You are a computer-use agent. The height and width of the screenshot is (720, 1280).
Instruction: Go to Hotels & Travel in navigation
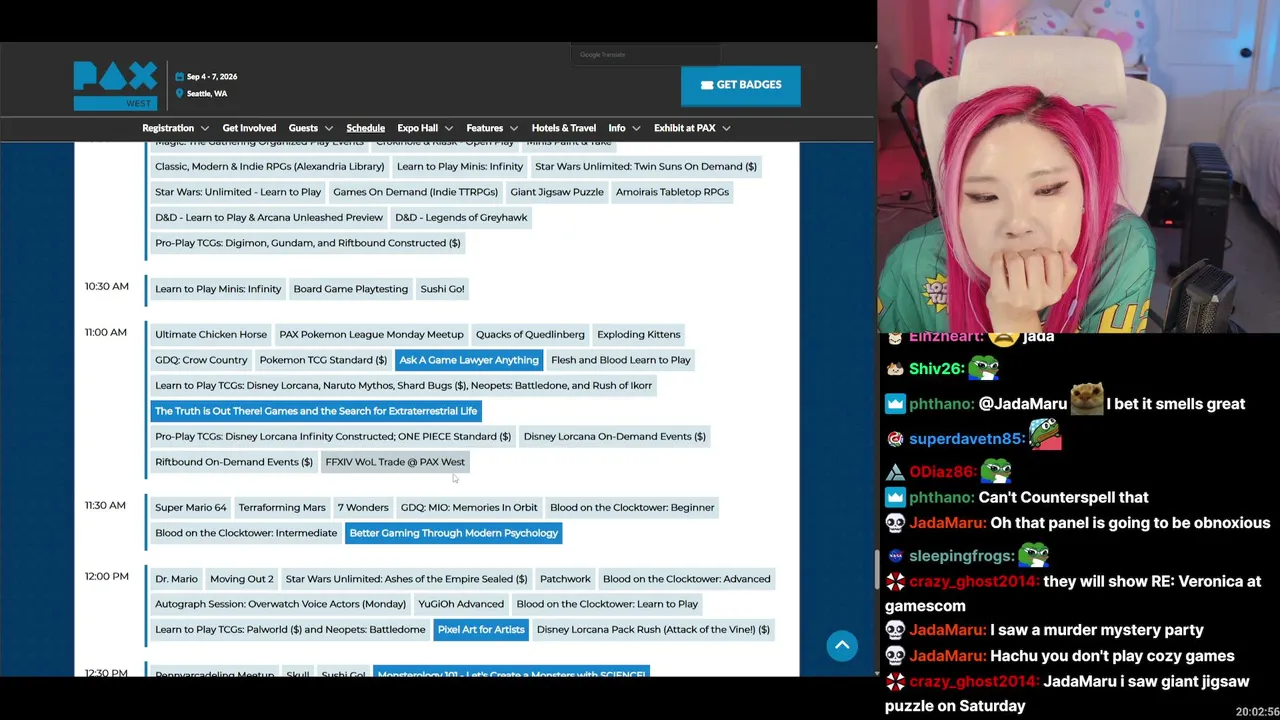(x=563, y=128)
